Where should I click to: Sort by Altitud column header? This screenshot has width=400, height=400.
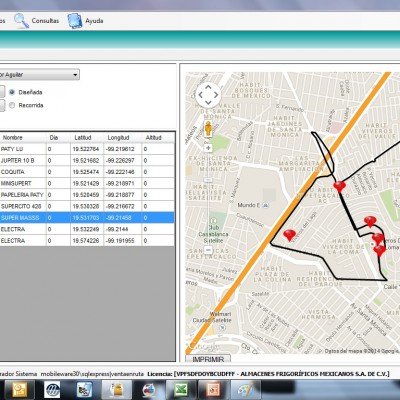pos(157,137)
